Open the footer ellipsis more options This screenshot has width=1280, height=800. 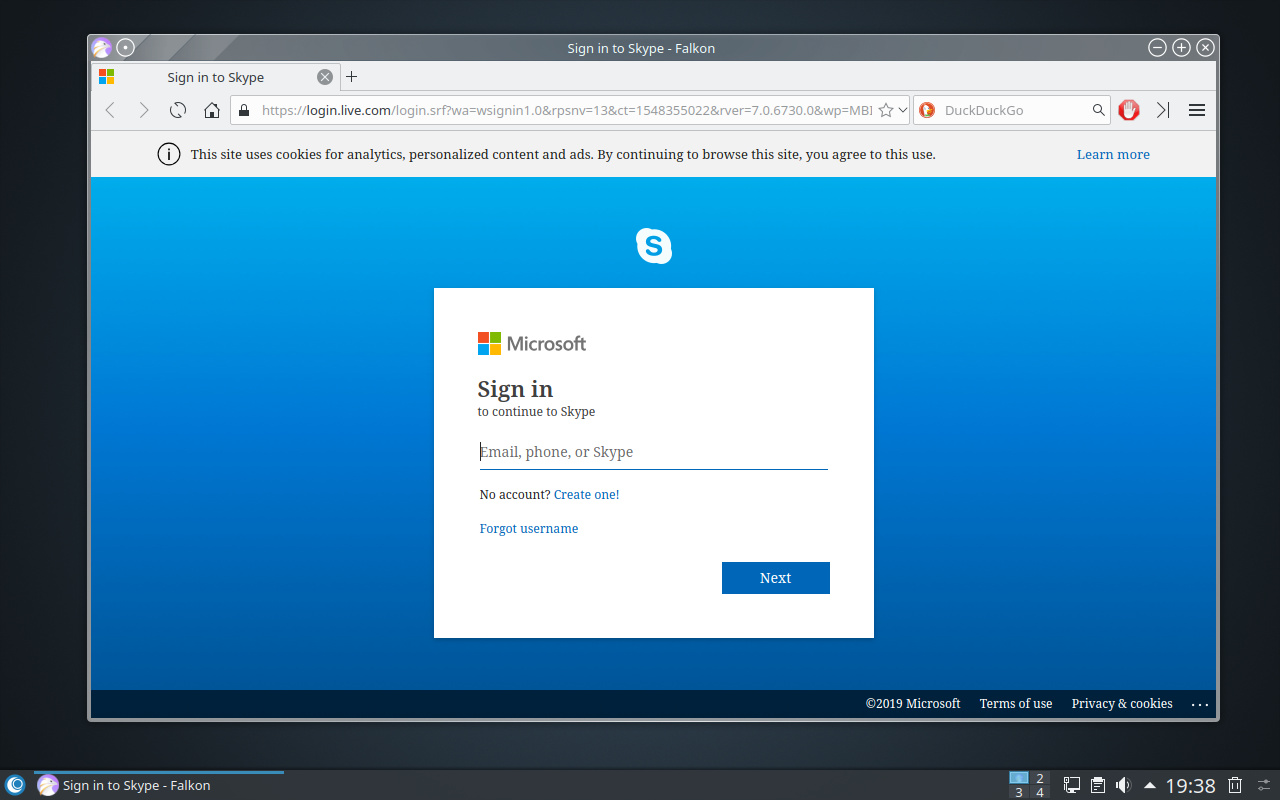tap(1200, 705)
